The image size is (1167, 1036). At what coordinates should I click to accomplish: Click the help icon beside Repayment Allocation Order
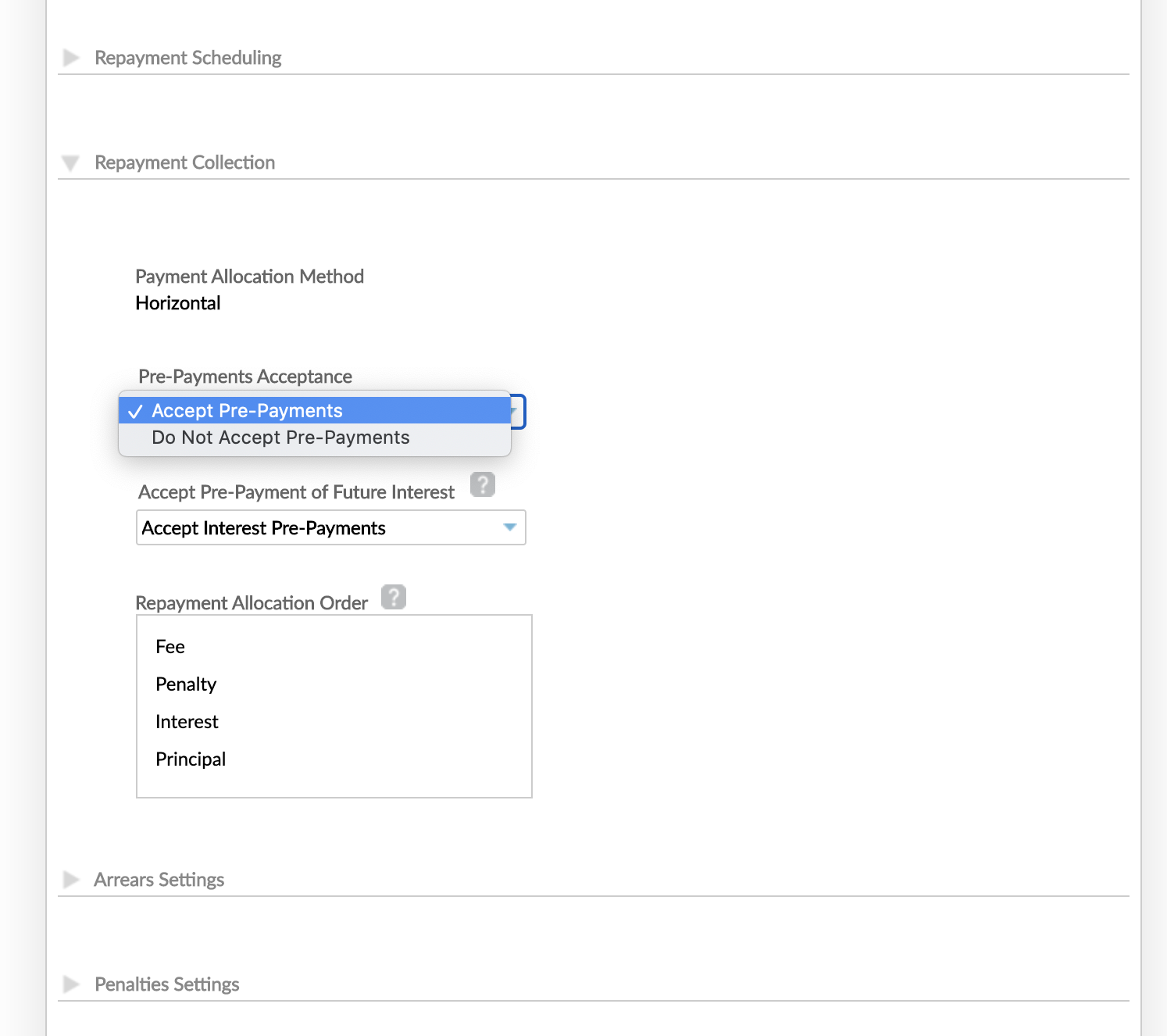click(394, 596)
